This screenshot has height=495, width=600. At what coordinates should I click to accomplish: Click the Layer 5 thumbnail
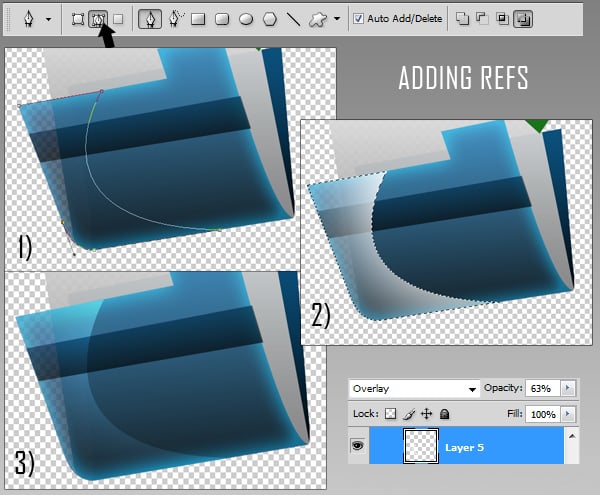[x=421, y=447]
